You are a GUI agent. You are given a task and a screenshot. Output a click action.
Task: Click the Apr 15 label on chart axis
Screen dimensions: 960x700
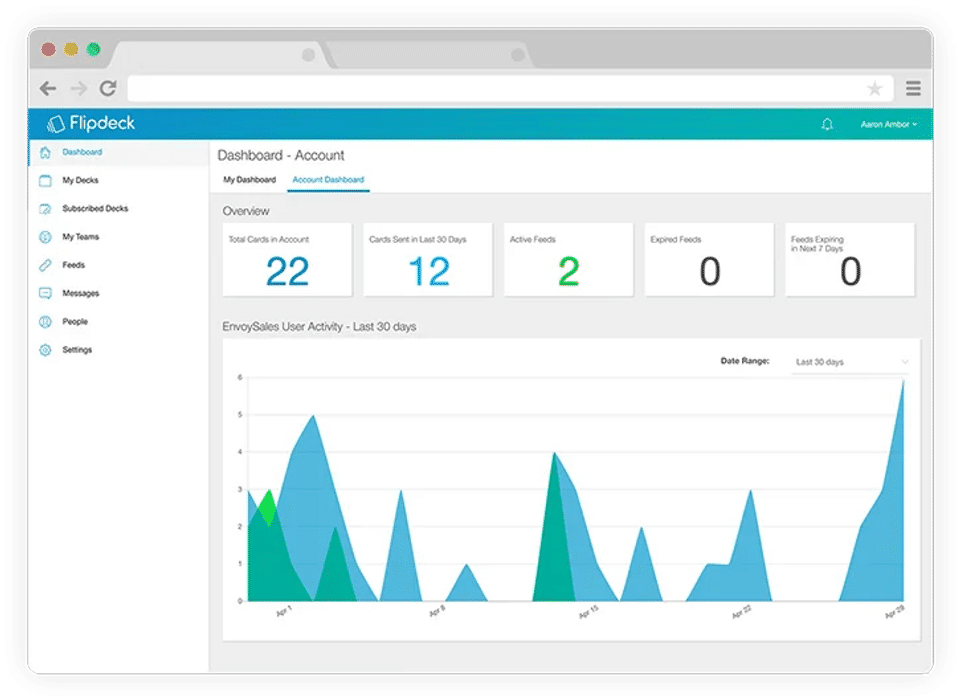(588, 612)
